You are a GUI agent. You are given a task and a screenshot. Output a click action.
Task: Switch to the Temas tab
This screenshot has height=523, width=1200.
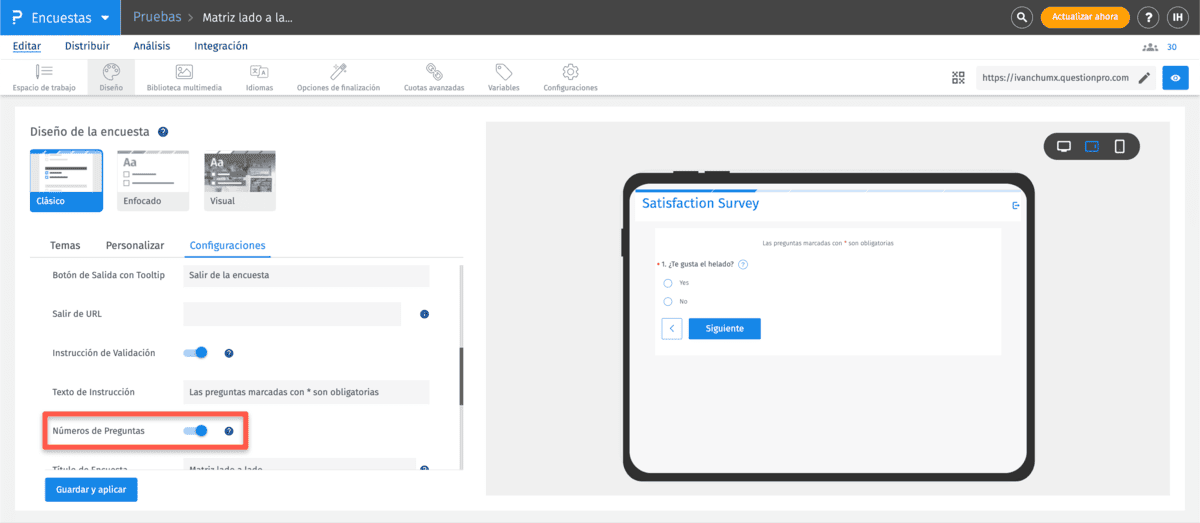pyautogui.click(x=65, y=245)
